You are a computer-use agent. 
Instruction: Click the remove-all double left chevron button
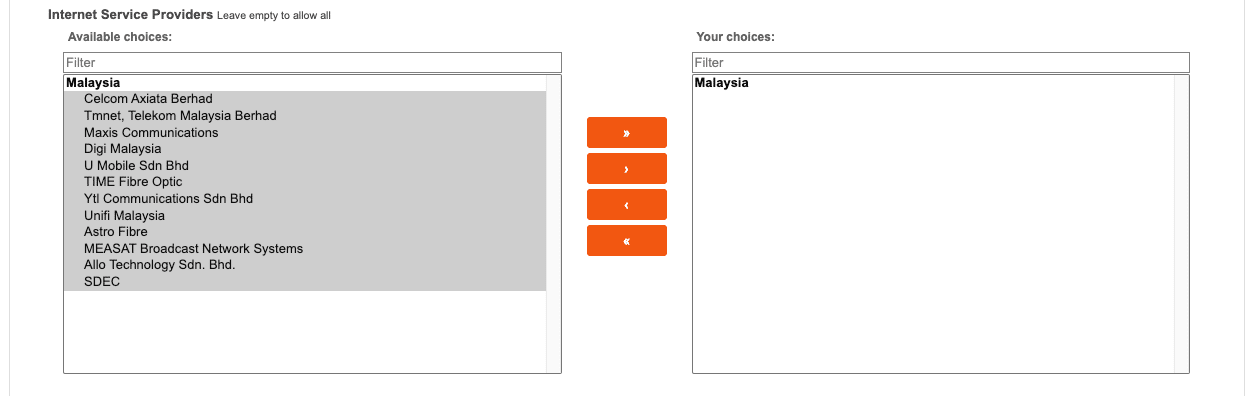626,241
